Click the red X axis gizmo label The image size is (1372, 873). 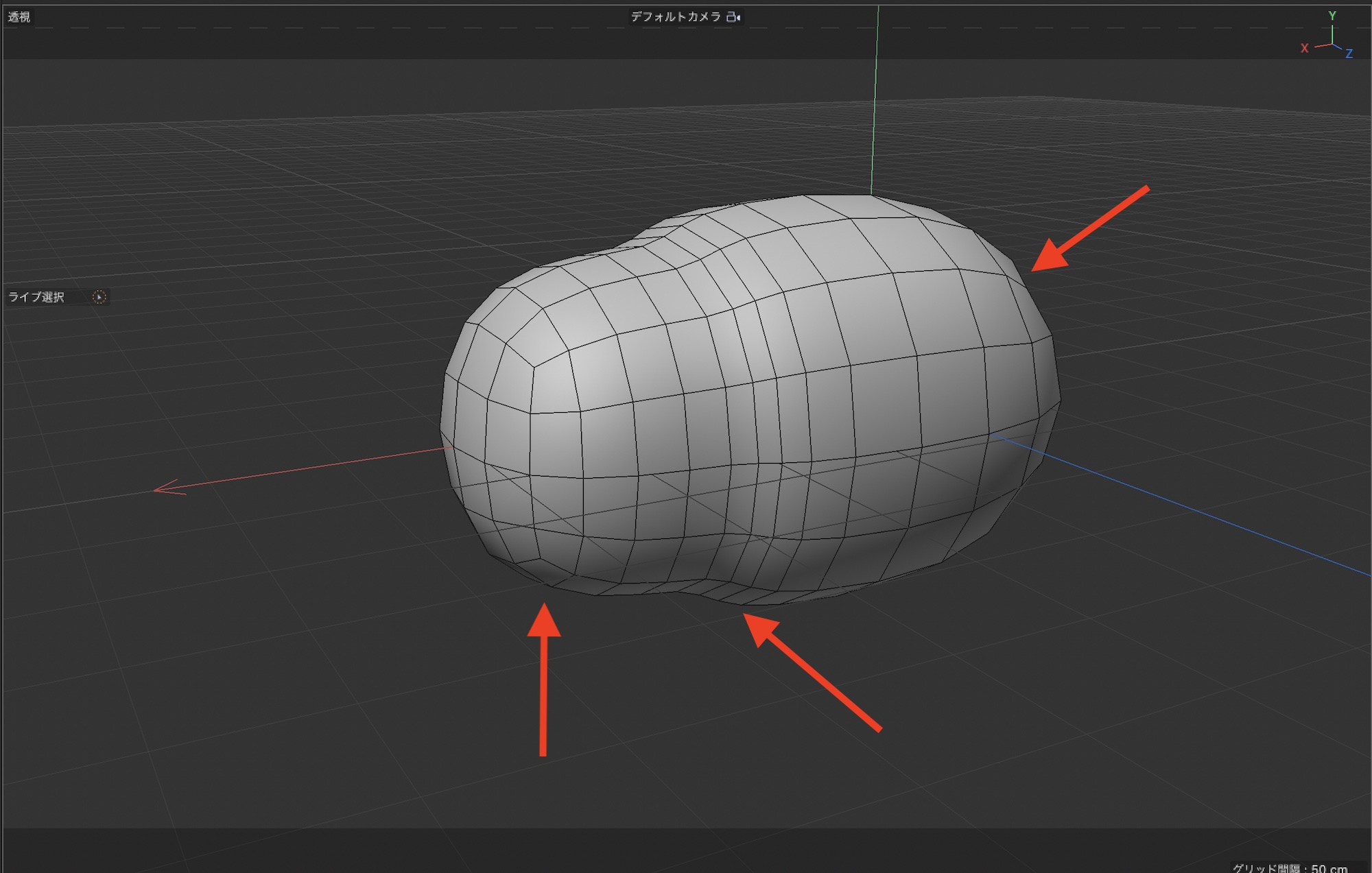click(x=1304, y=48)
